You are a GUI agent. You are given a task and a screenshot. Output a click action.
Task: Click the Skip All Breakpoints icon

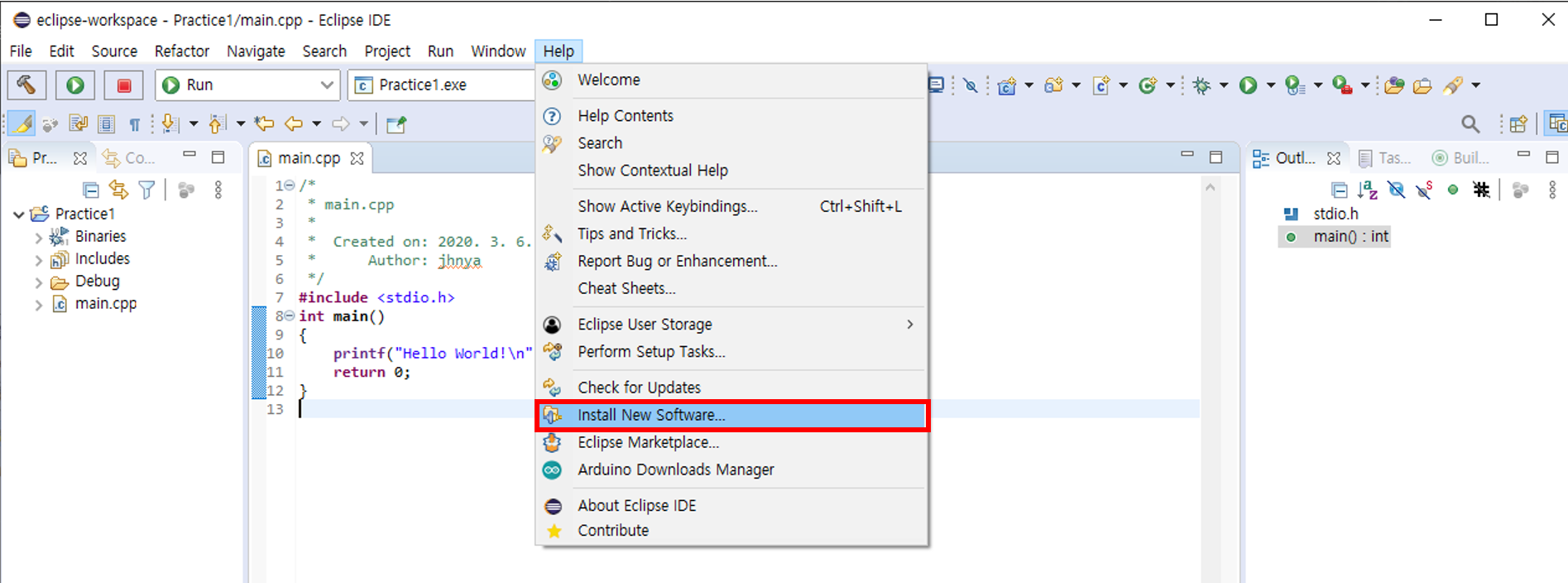(971, 85)
